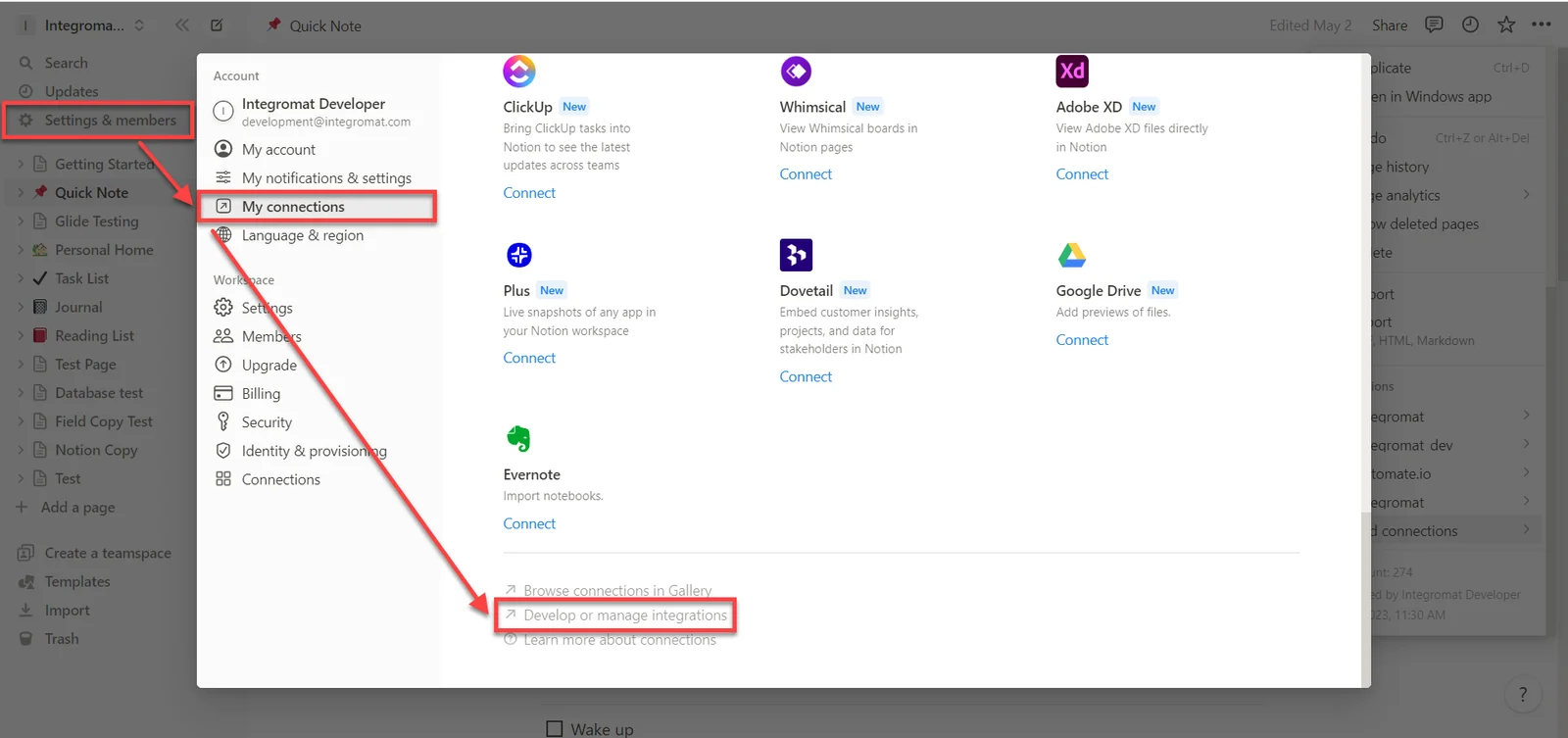Open the ClickUp app icon
This screenshot has height=738, width=1568.
tap(519, 71)
